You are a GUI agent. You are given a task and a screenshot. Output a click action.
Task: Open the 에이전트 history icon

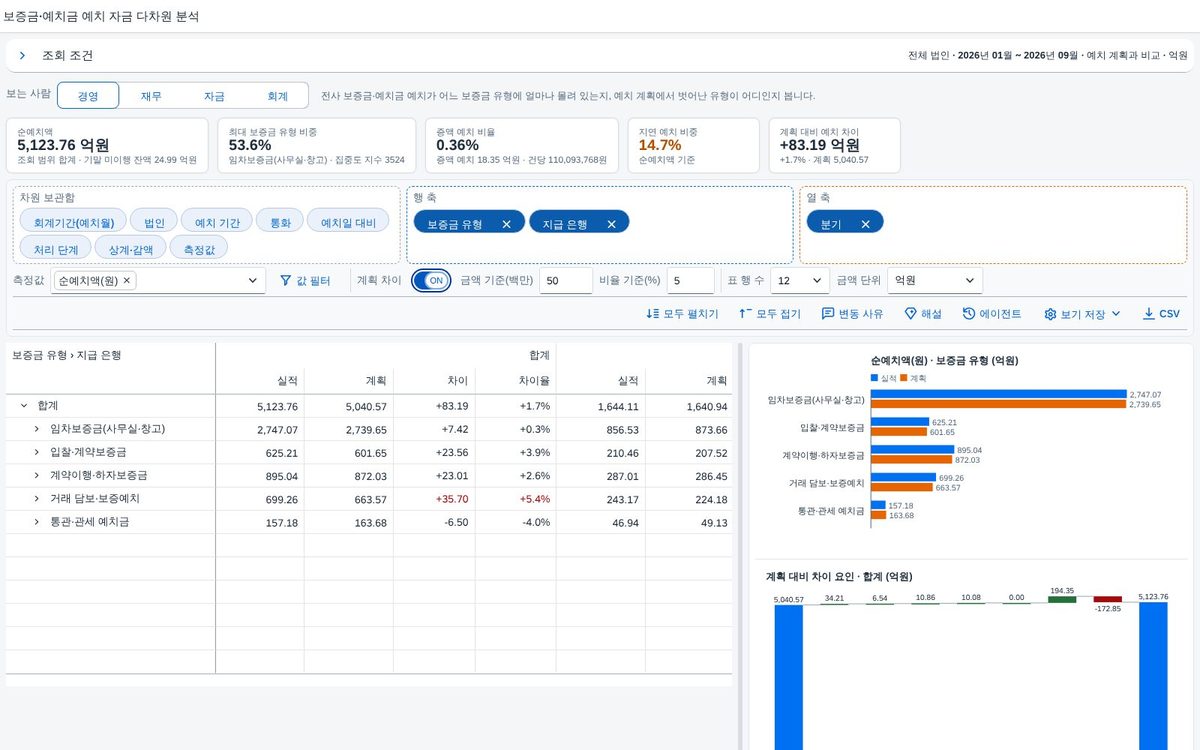click(969, 314)
